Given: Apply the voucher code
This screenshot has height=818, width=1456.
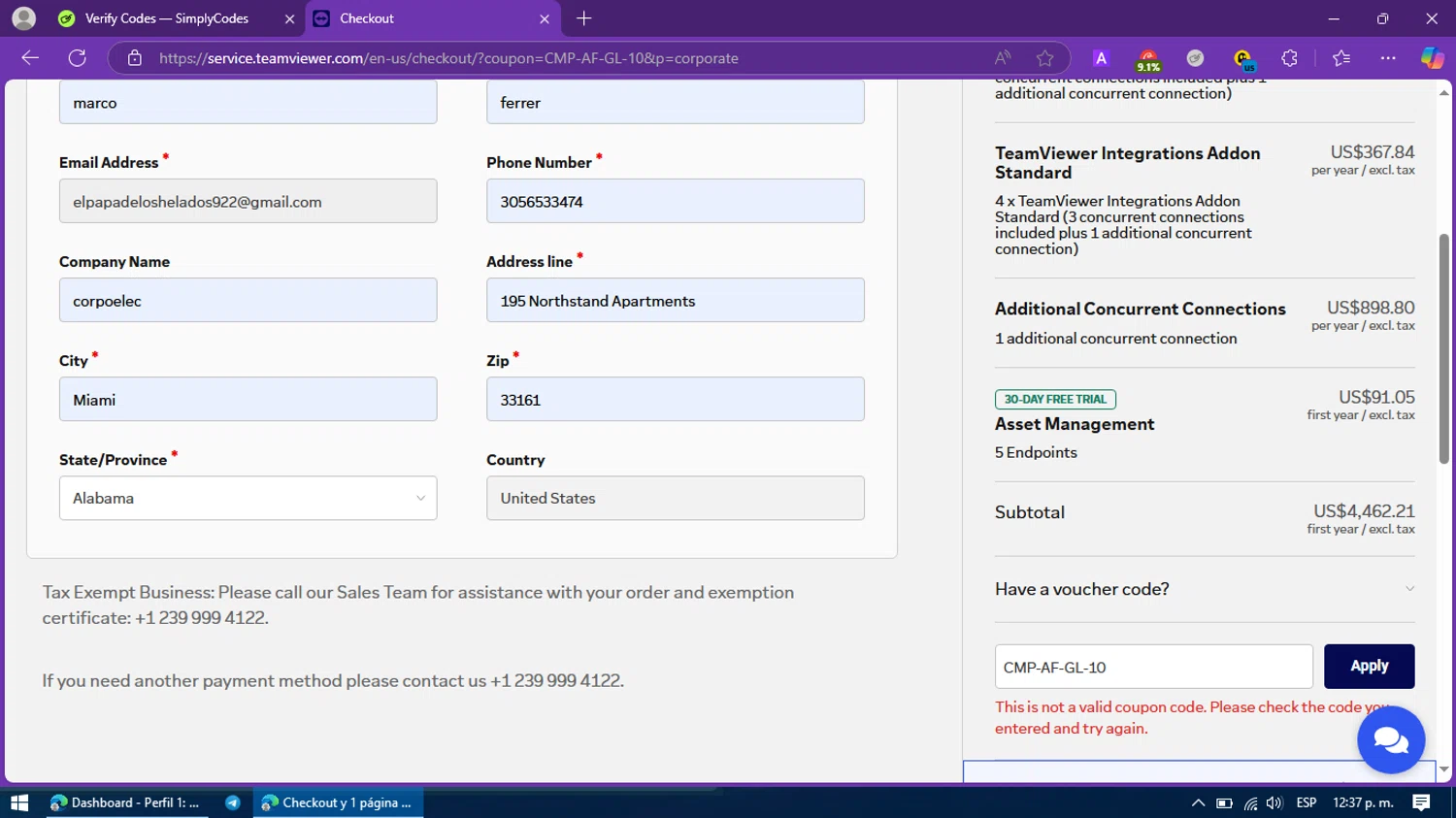Looking at the screenshot, I should (x=1370, y=667).
